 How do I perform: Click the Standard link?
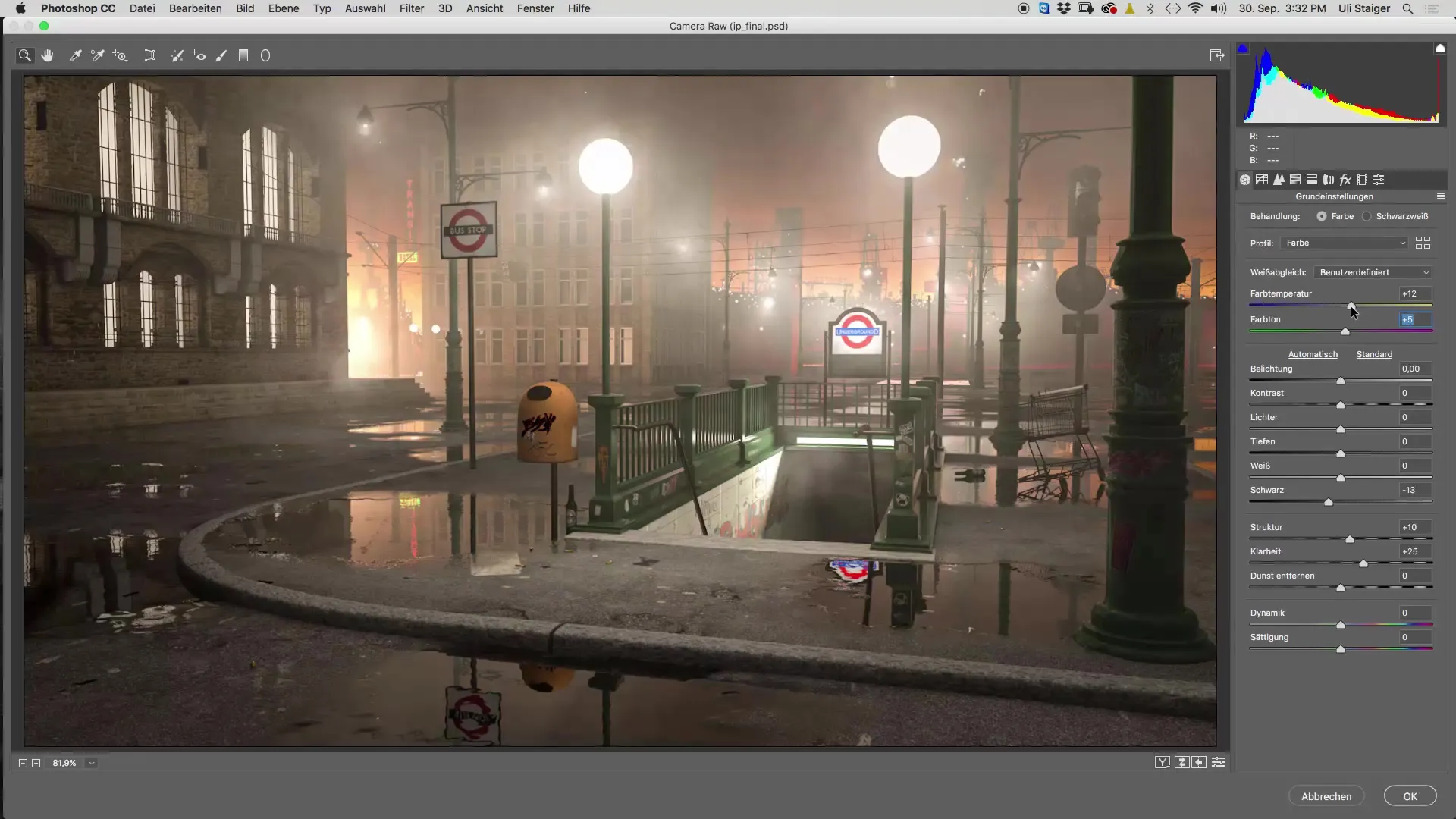[1374, 354]
